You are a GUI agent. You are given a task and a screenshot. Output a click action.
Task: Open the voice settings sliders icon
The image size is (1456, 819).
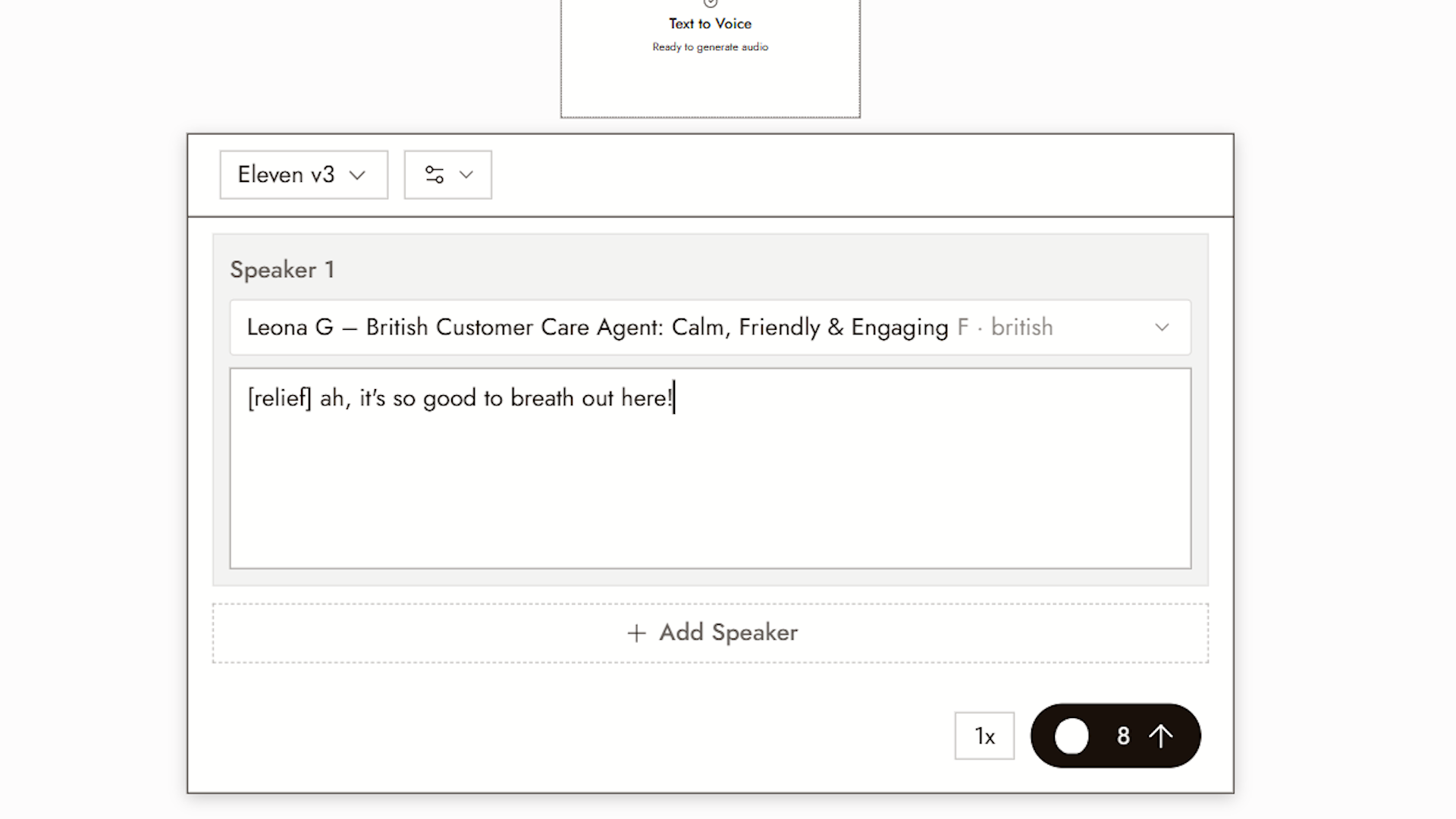[x=435, y=175]
